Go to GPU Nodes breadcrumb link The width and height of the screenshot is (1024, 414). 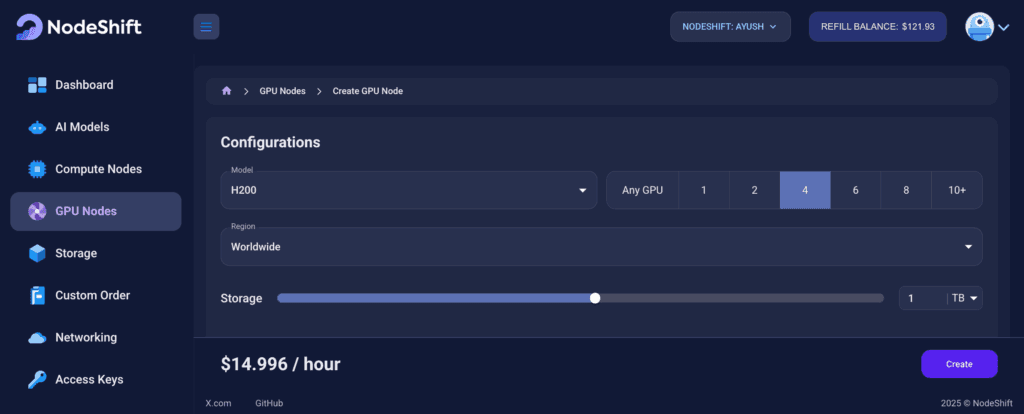pos(282,91)
